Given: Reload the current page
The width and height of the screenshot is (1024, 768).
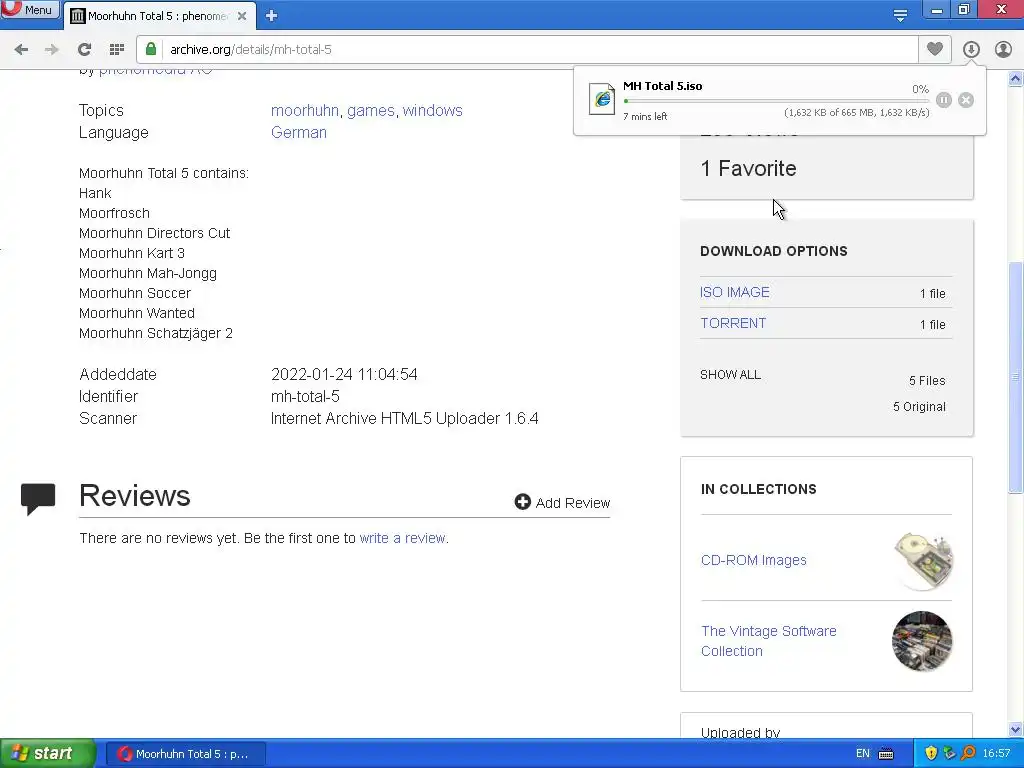Looking at the screenshot, I should click(84, 49).
